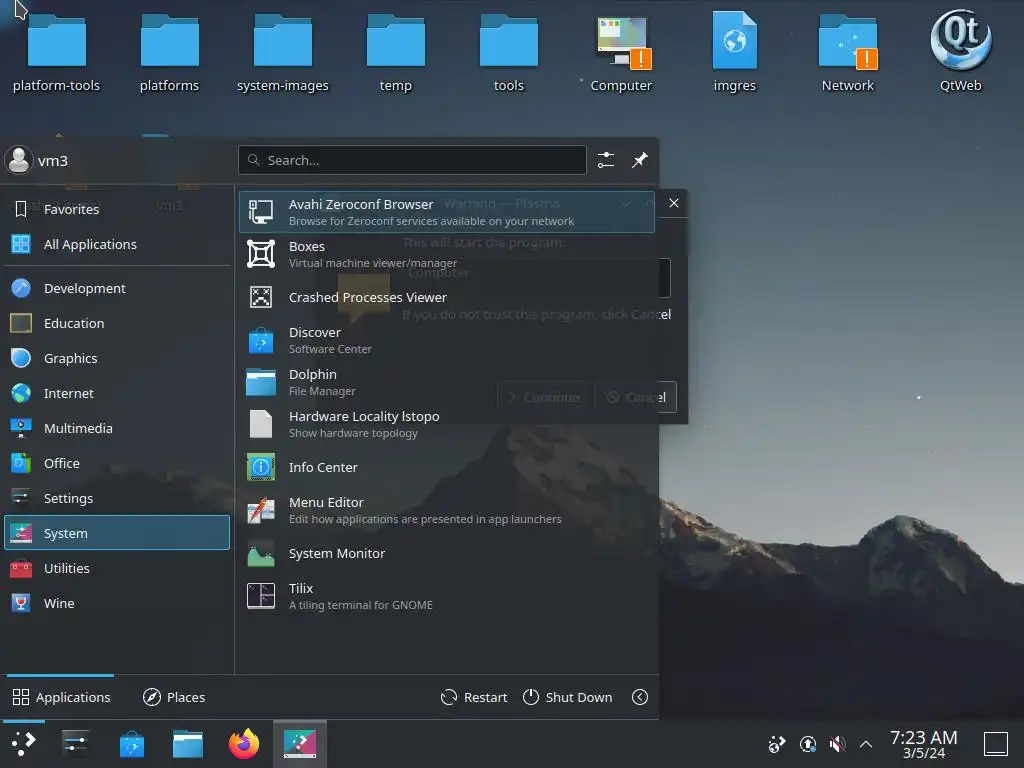Click the Show Desktop button

(996, 744)
